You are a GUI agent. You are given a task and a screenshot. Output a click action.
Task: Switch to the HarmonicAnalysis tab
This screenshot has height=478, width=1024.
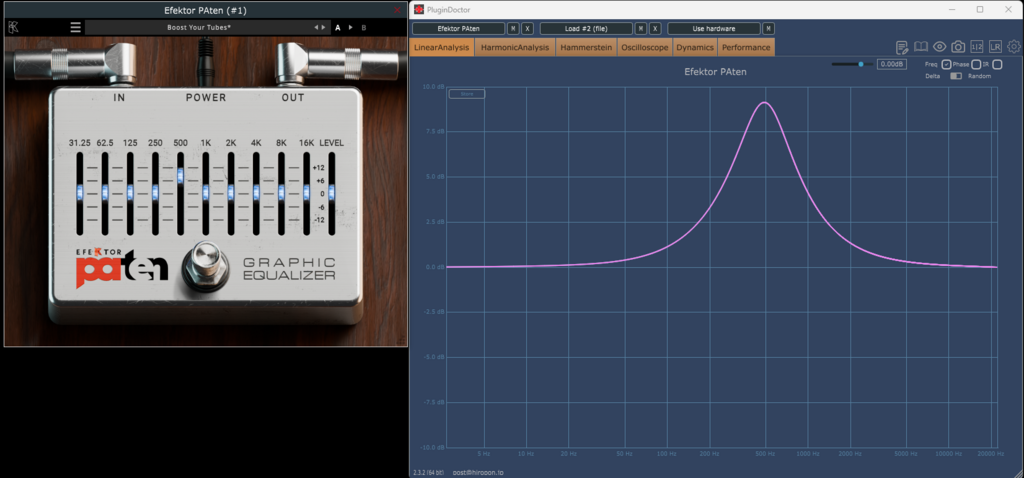click(x=515, y=47)
